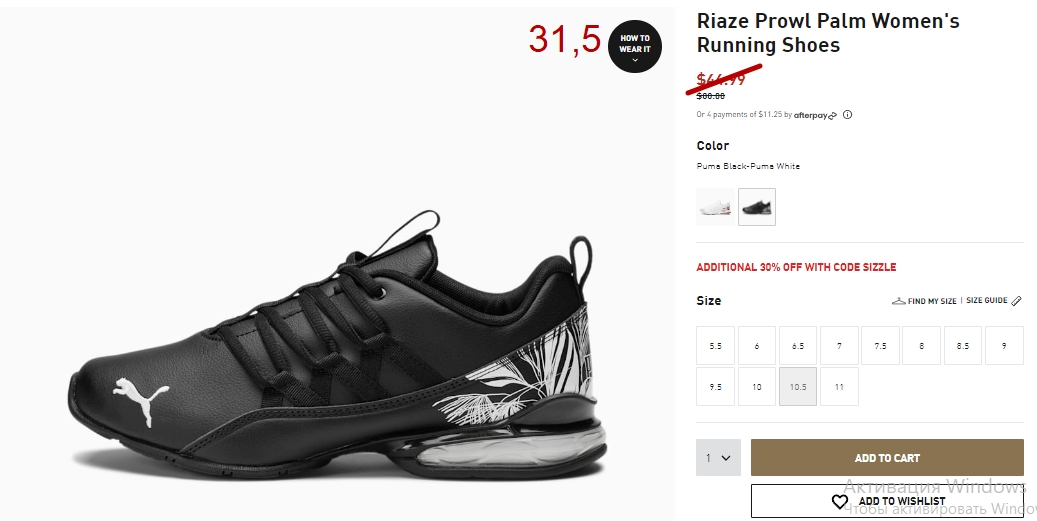This screenshot has width=1037, height=521.
Task: Click the heart icon on wishlist button
Action: [839, 502]
